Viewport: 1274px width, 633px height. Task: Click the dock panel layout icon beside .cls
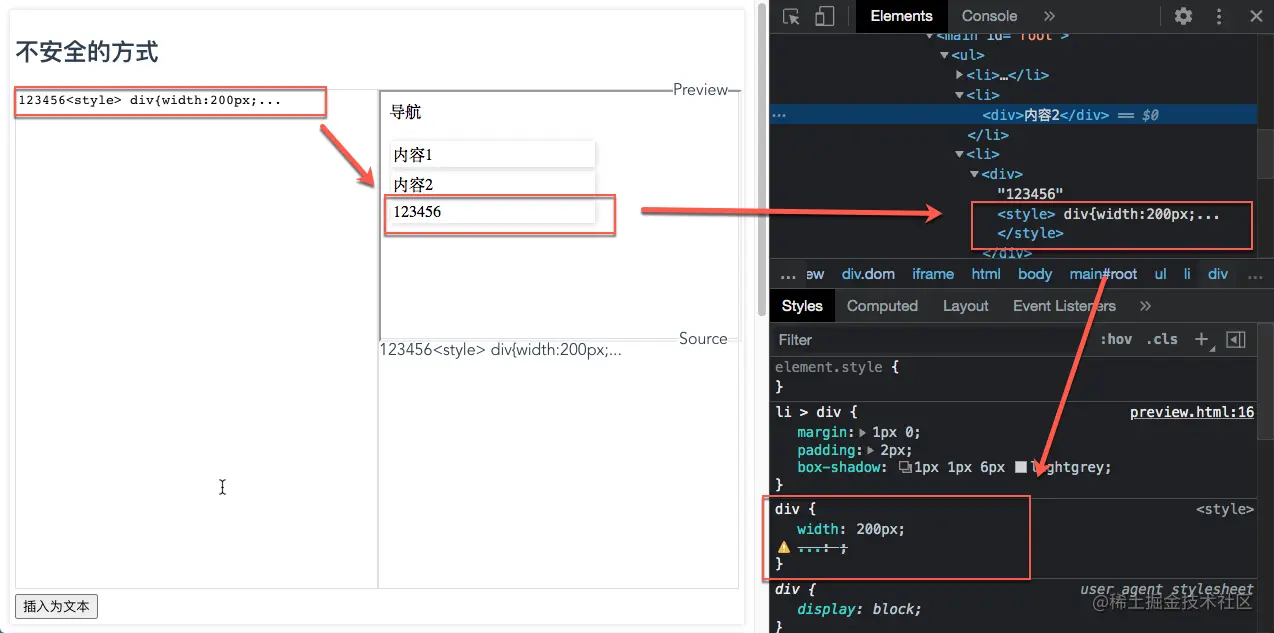click(1235, 339)
